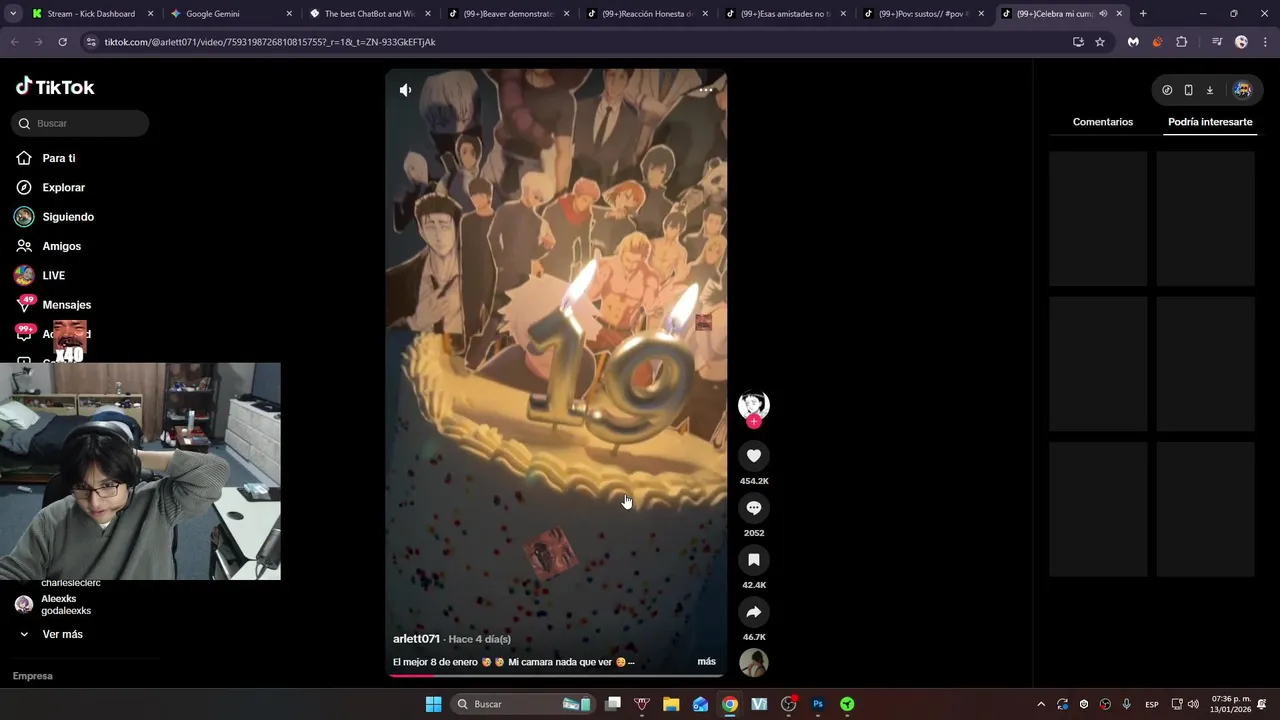Show hidden system tray icons
This screenshot has width=1280, height=720.
coord(1040,704)
